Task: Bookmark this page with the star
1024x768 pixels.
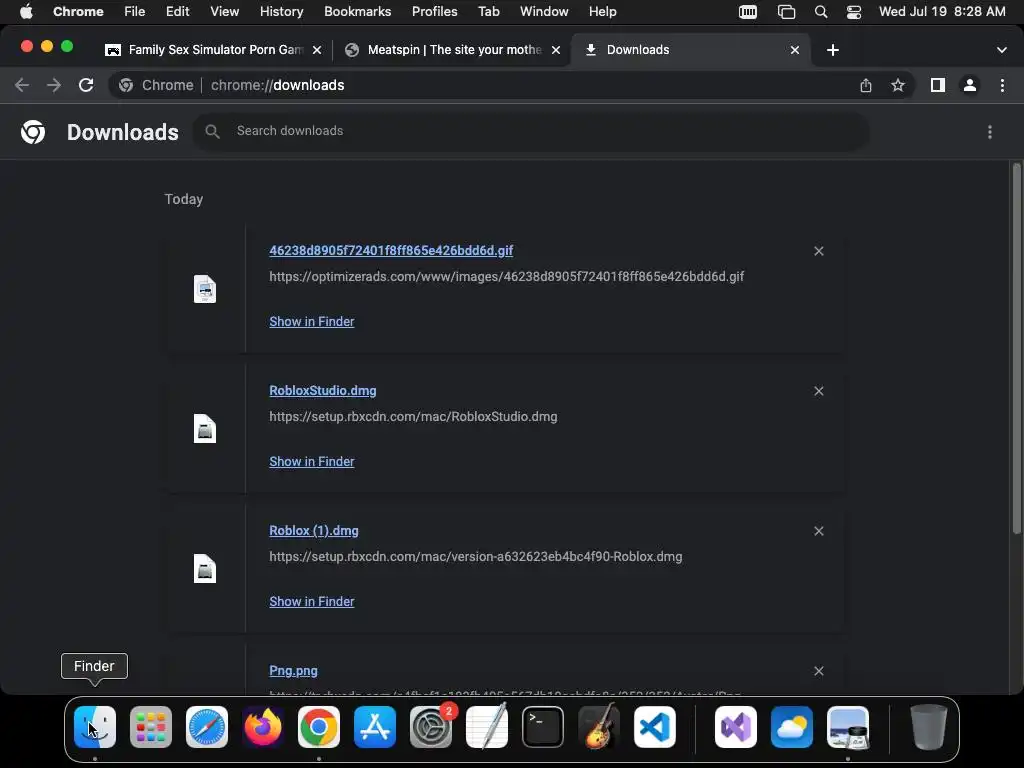Action: coord(898,85)
